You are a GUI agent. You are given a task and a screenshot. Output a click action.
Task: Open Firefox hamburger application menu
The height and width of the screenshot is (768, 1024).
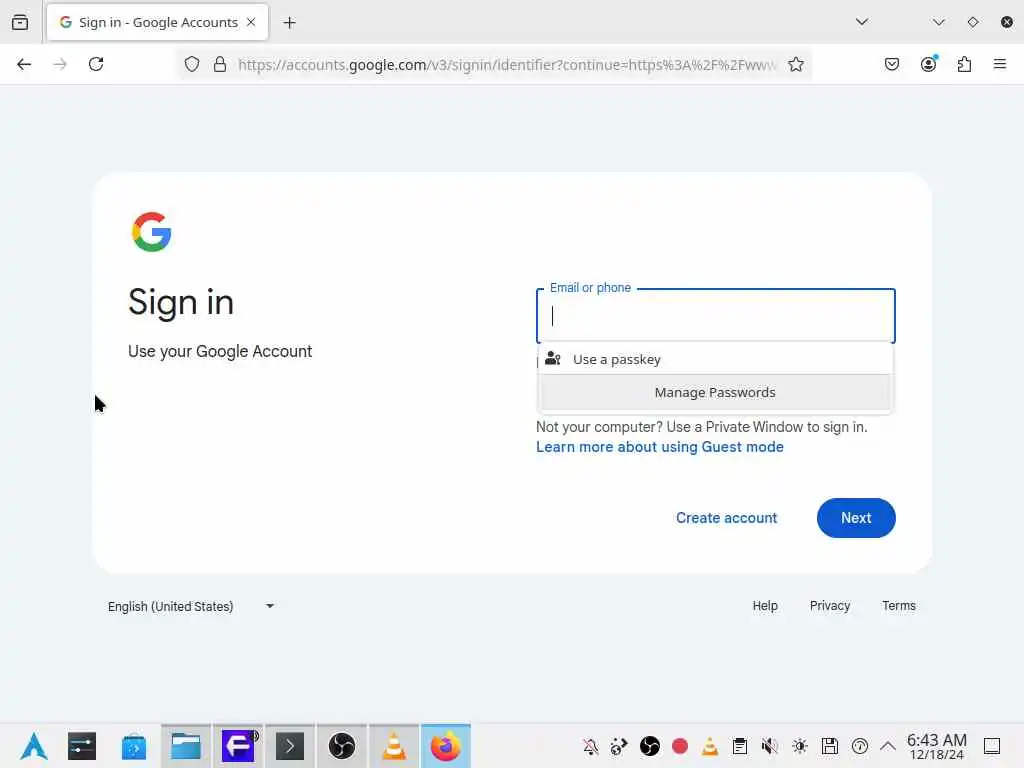[x=1000, y=64]
